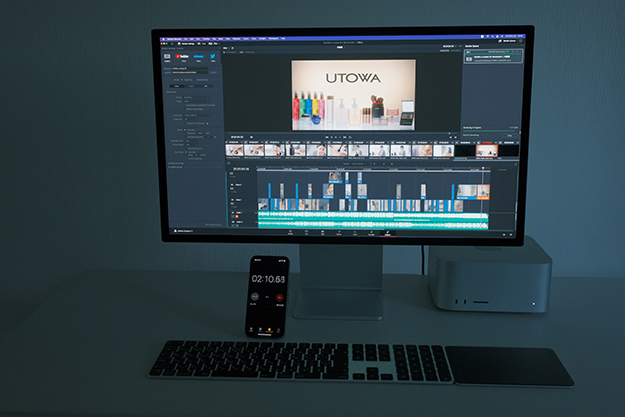Expand the Advanced Settings section
This screenshot has height=417, width=625.
point(176,163)
